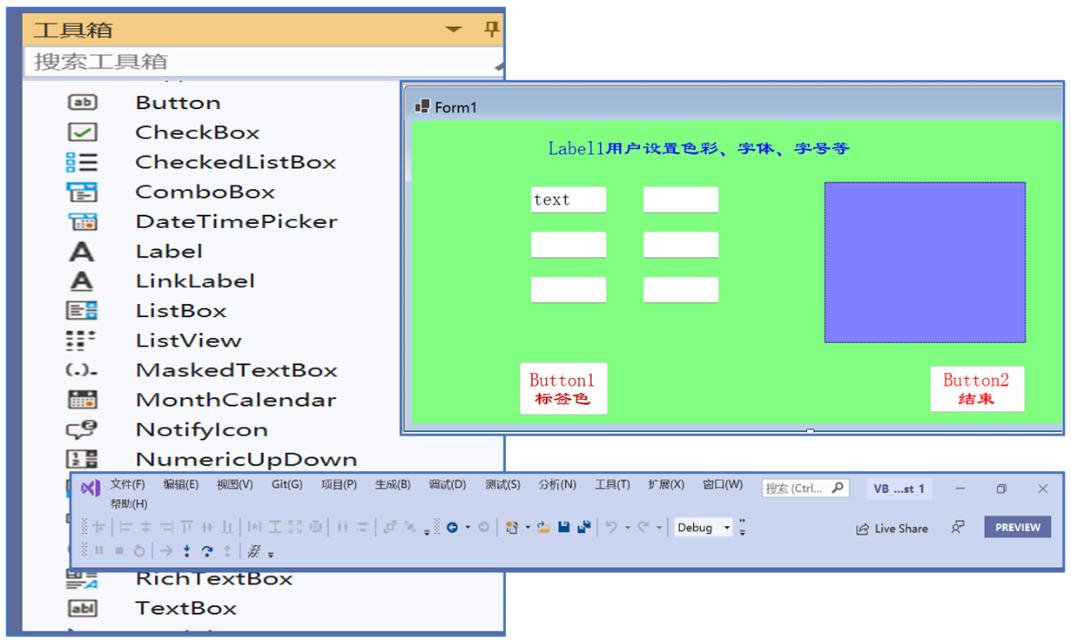Pin the toolbox panel with pushpin
Viewport: 1071px width, 641px height.
[491, 29]
